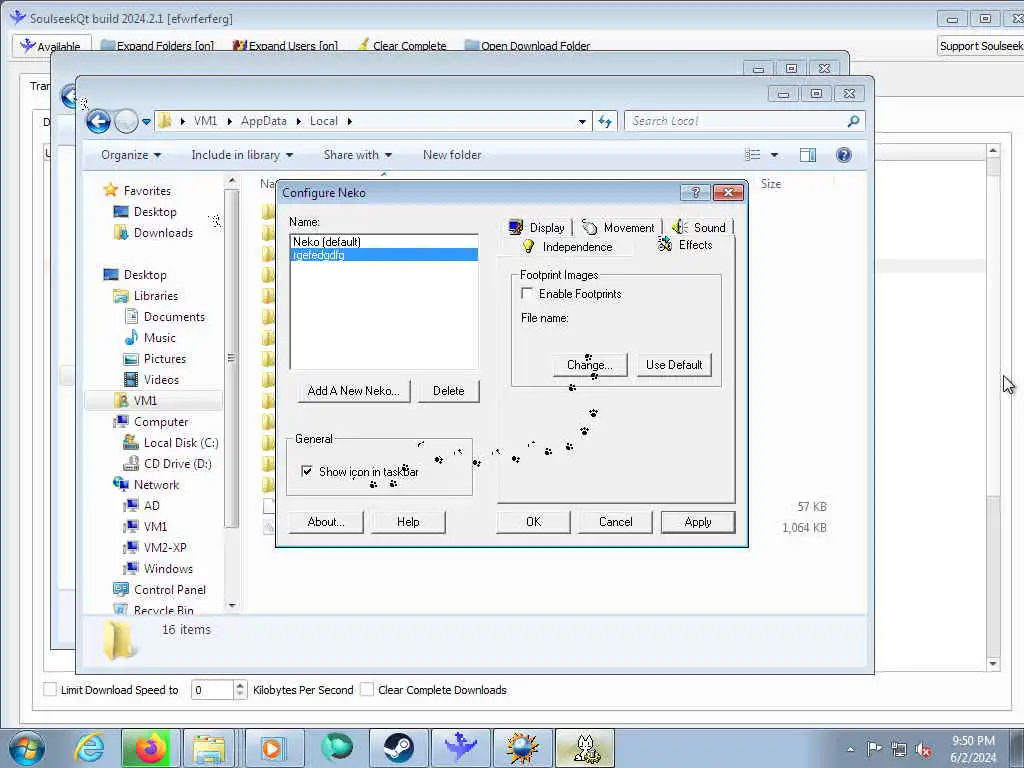Open Steam from the taskbar

pyautogui.click(x=398, y=748)
